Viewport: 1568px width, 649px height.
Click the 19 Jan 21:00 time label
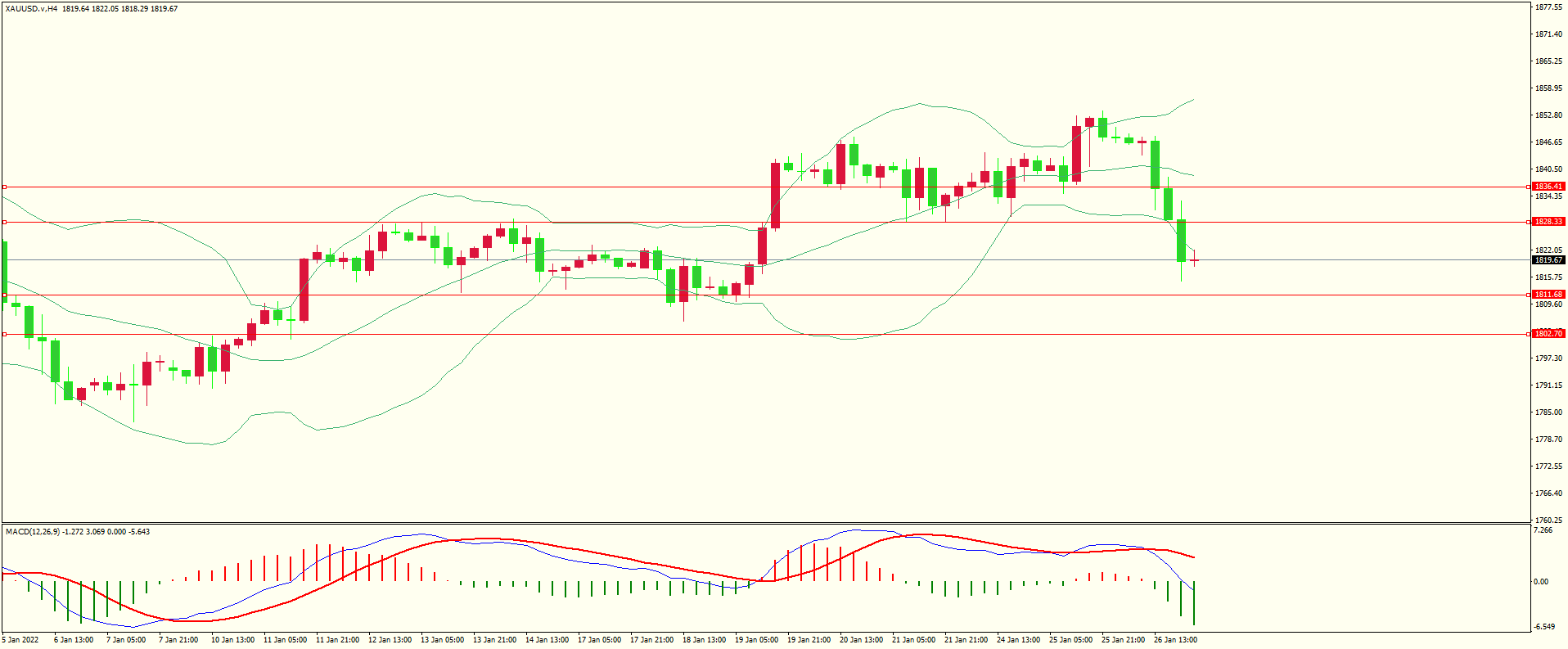pos(809,640)
